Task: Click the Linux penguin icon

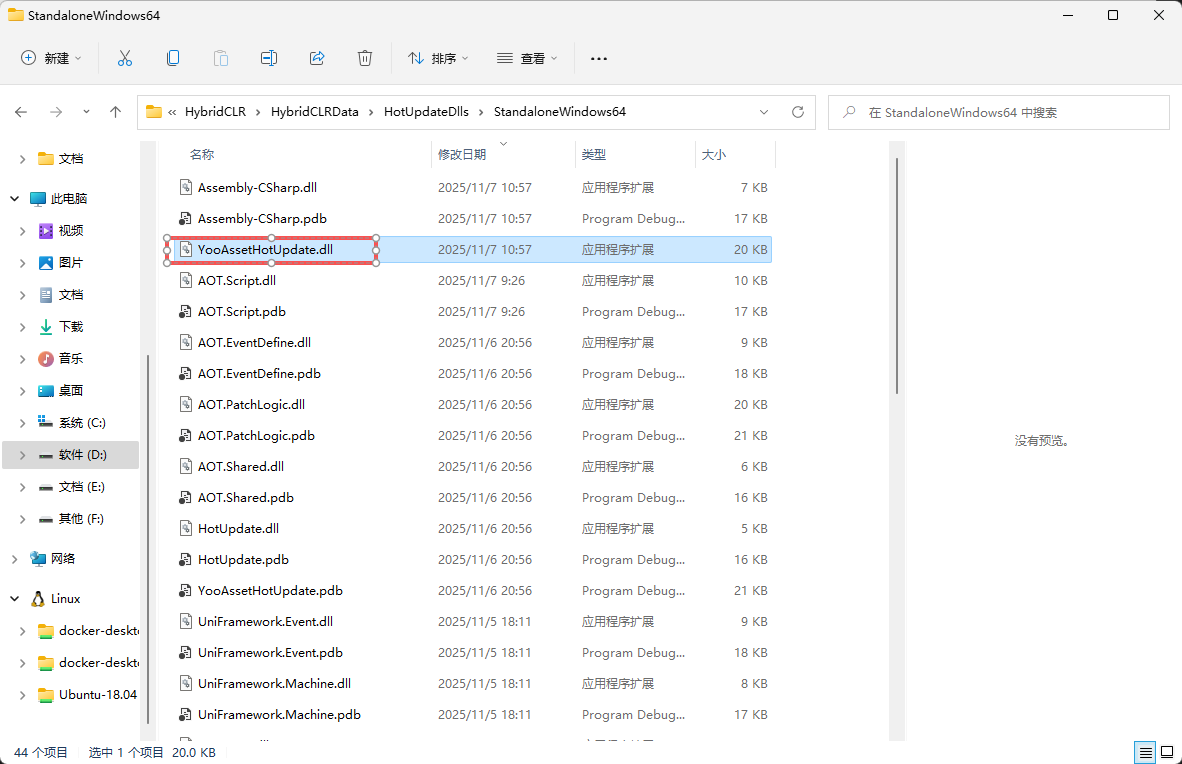Action: click(38, 599)
